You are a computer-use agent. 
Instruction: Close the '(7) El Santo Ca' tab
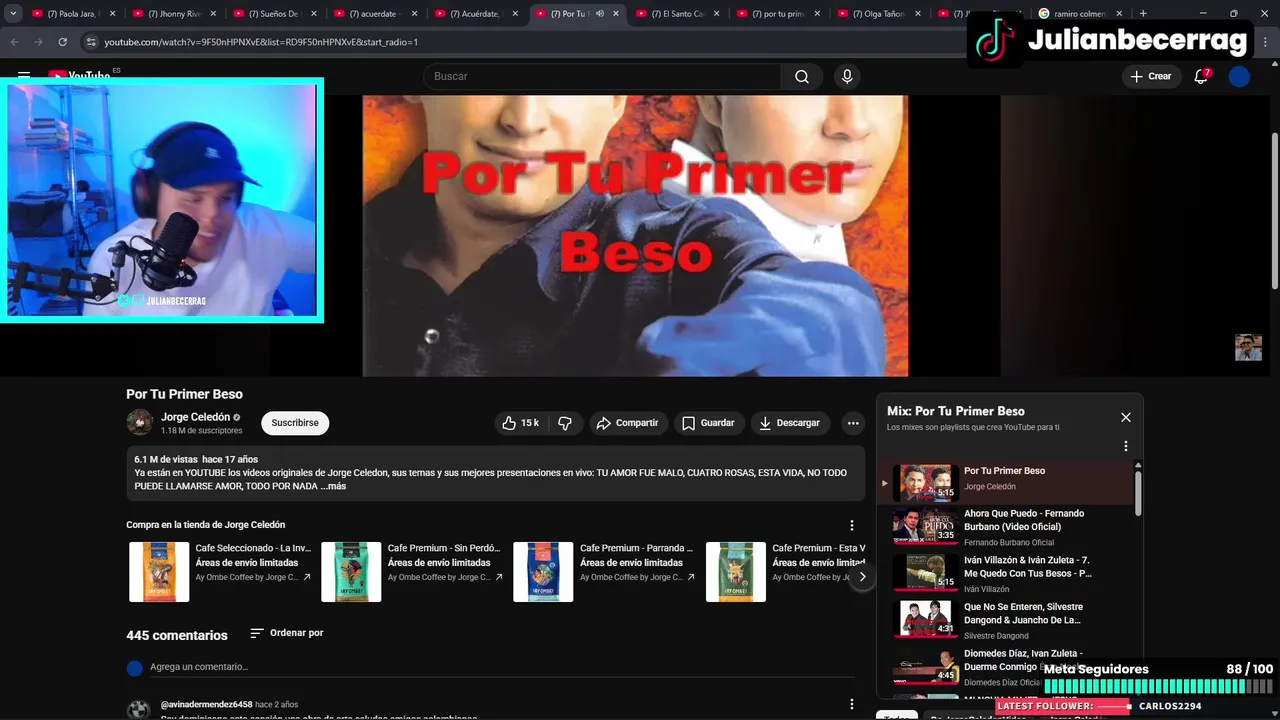(x=716, y=14)
